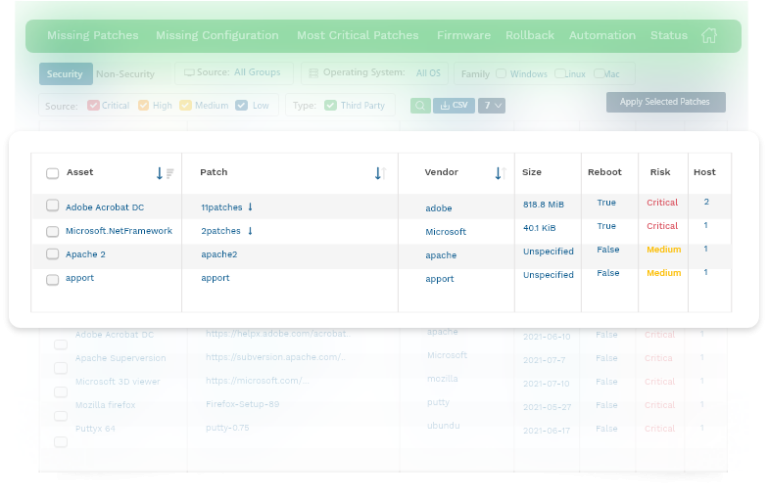This screenshot has height=504, width=768.
Task: Open the rows-per-page dropdown showing 7
Action: click(x=492, y=105)
